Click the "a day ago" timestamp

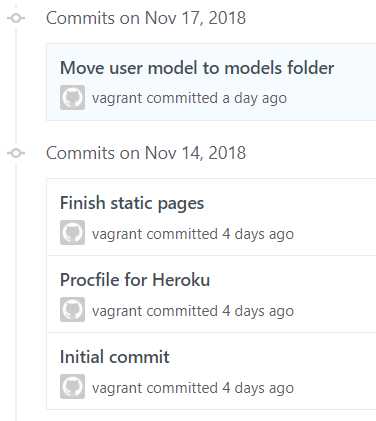255,98
